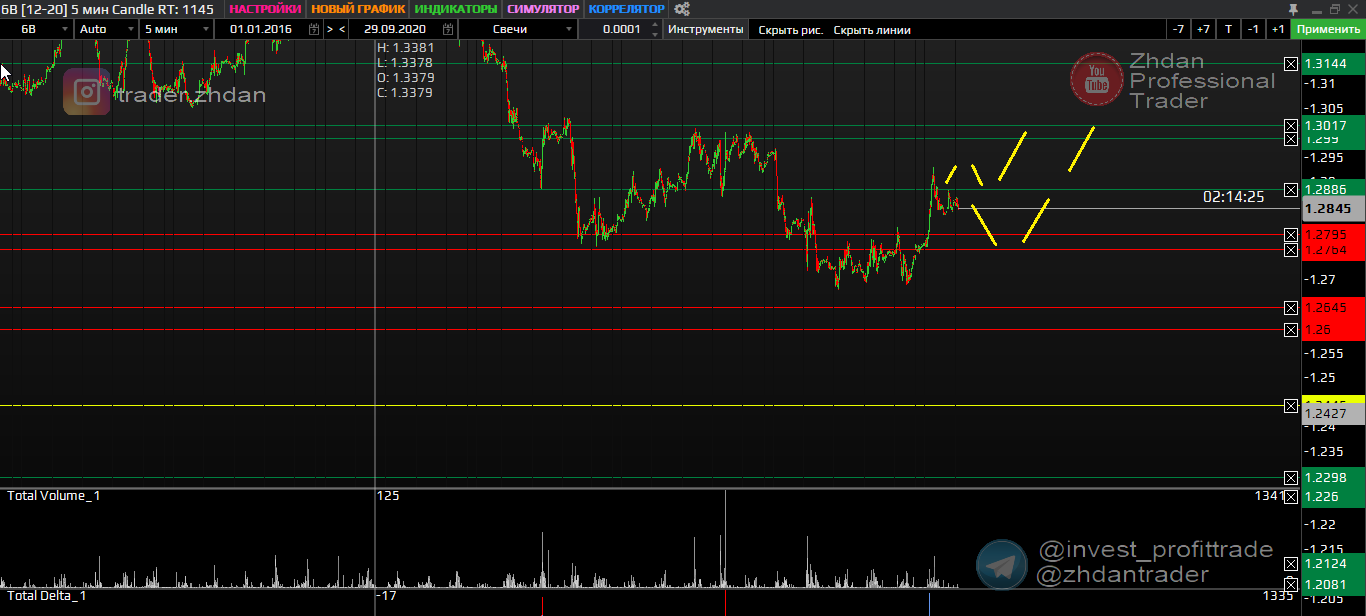
Task: Click the -1 day shift button
Action: click(x=1253, y=29)
